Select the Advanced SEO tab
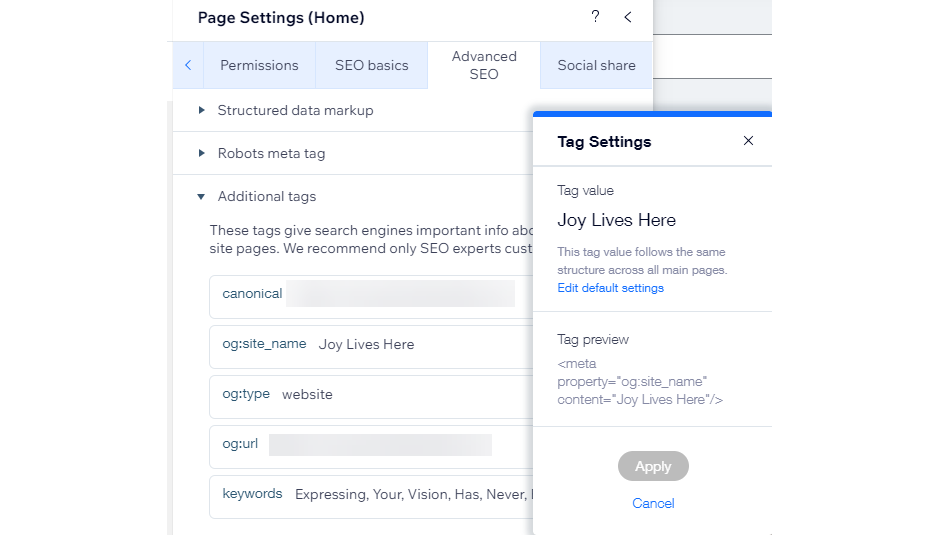 pyautogui.click(x=484, y=65)
